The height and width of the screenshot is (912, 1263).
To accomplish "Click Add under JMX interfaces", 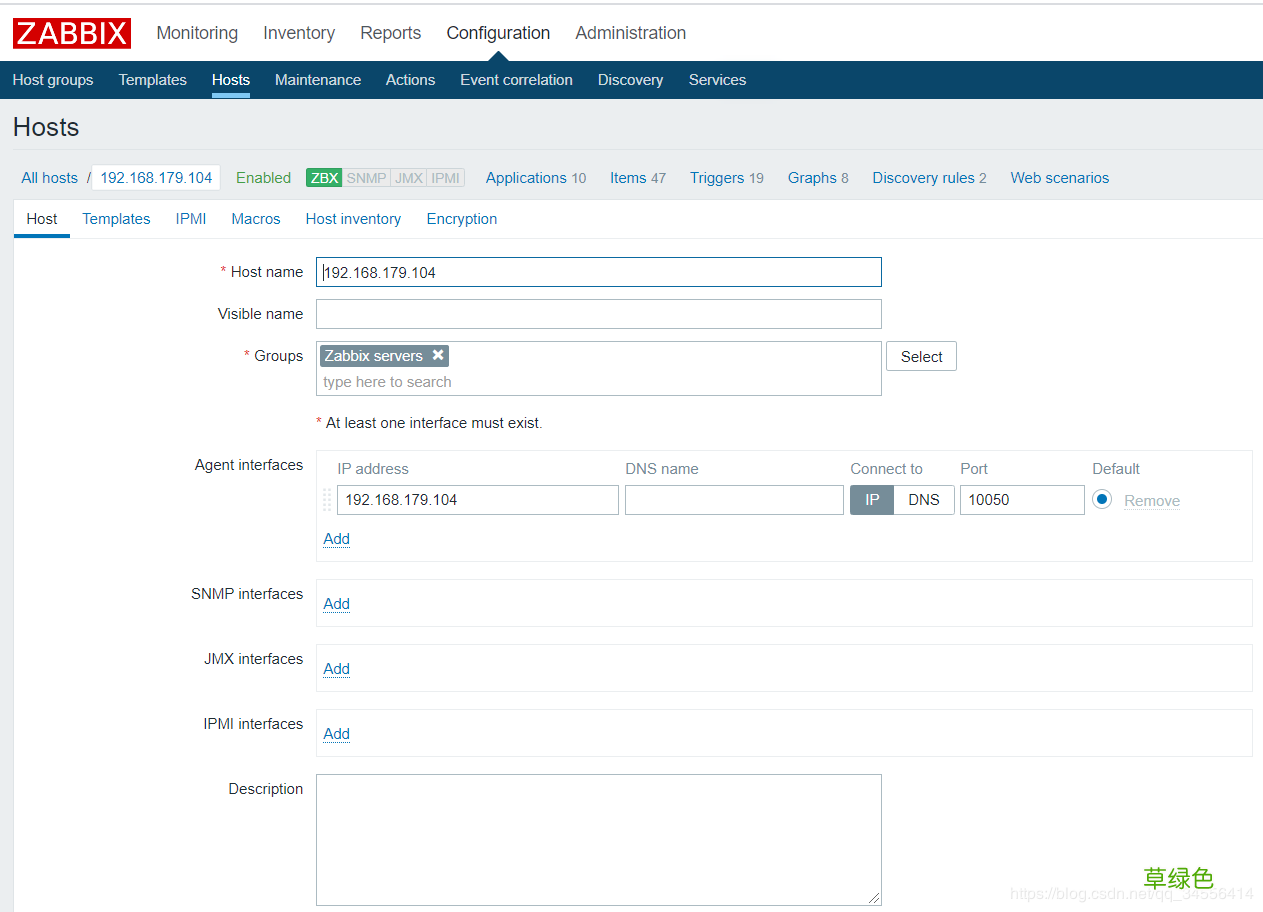I will [x=337, y=669].
